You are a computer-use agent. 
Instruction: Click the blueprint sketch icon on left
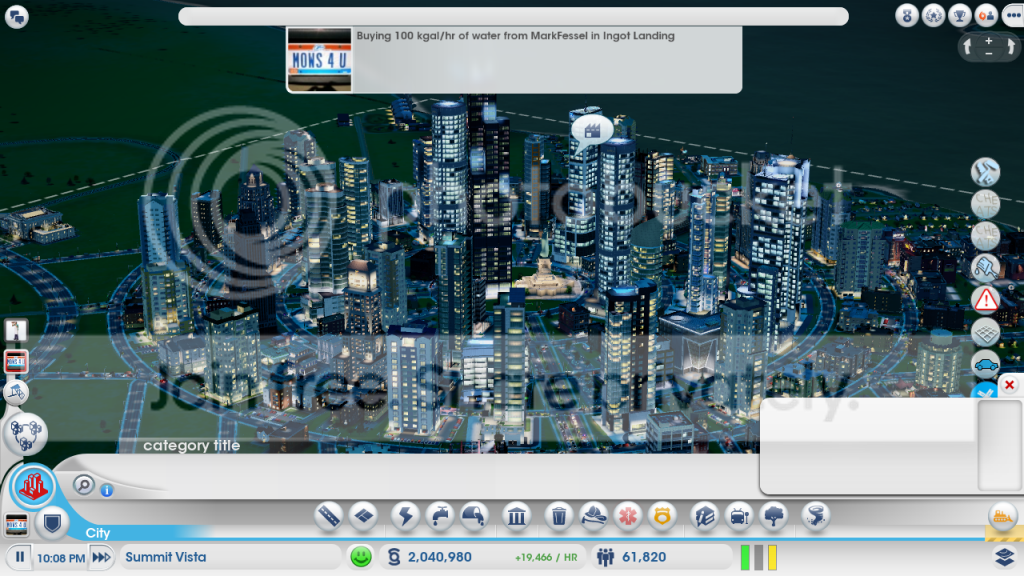tap(16, 392)
